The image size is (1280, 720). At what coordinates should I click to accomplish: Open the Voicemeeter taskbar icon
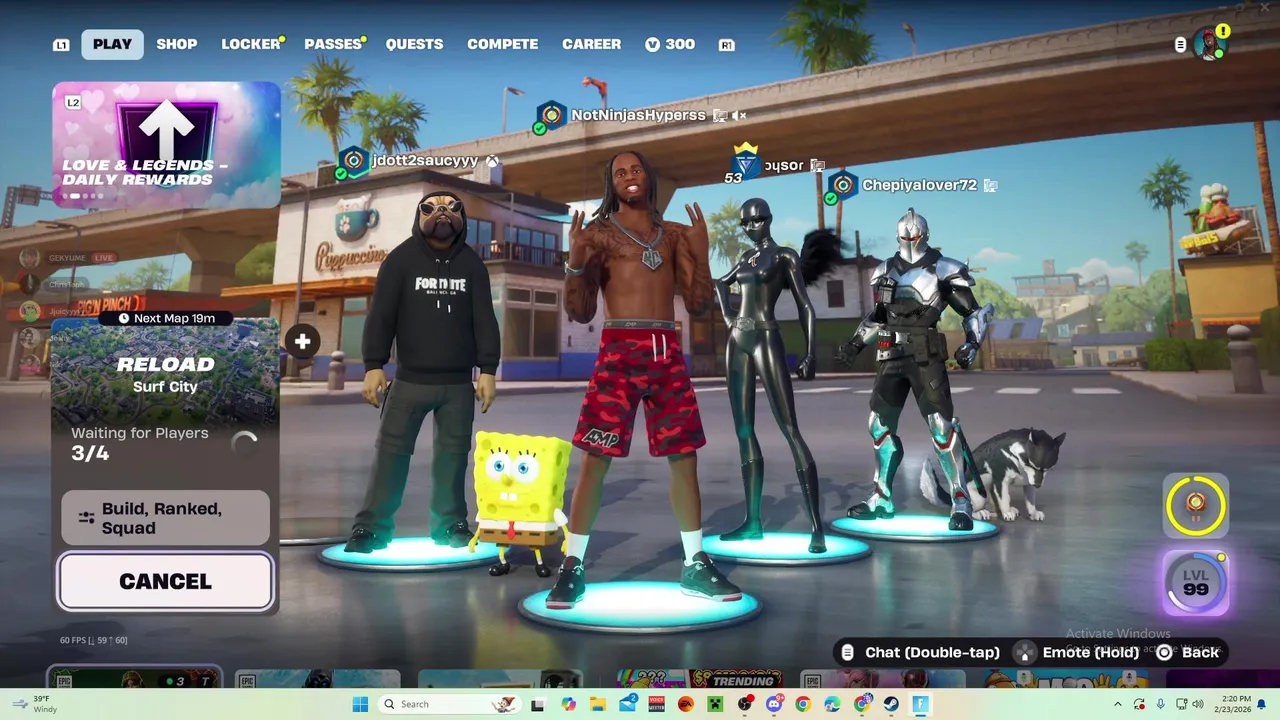click(657, 704)
